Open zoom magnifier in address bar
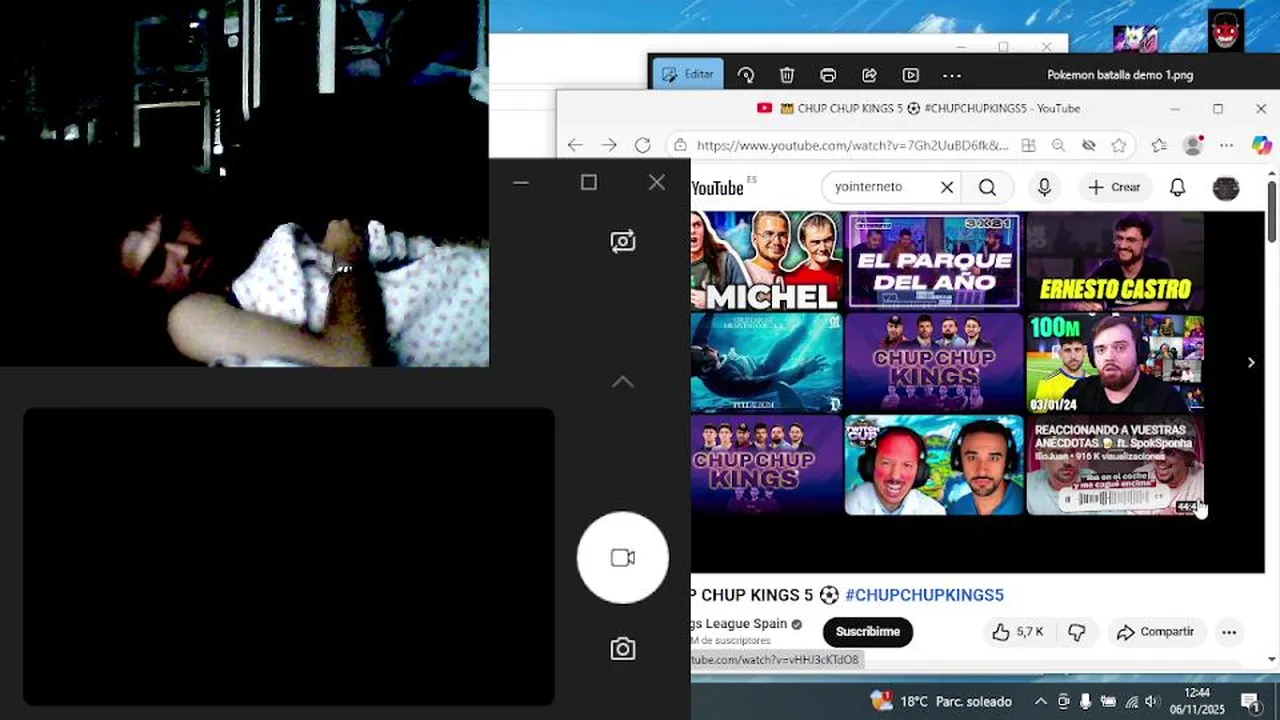 point(1058,145)
